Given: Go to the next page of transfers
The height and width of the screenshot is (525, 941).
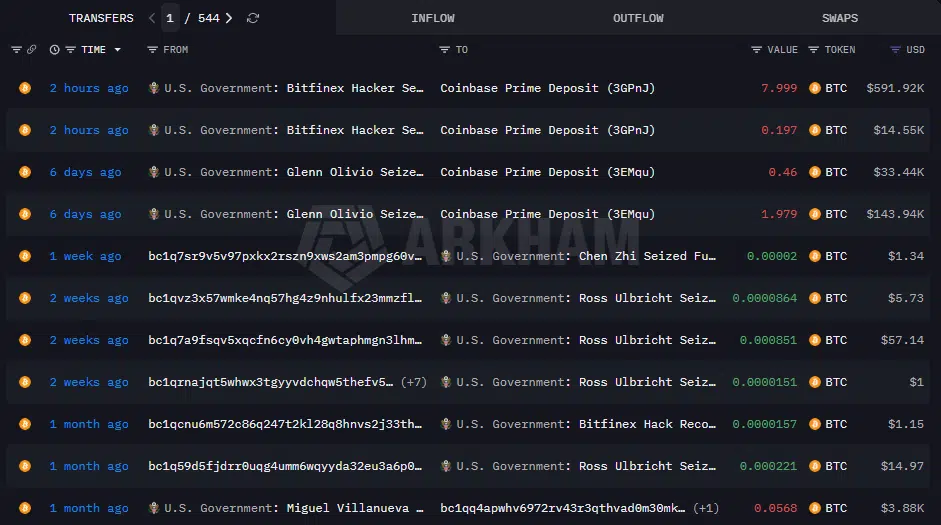Looking at the screenshot, I should tap(229, 18).
